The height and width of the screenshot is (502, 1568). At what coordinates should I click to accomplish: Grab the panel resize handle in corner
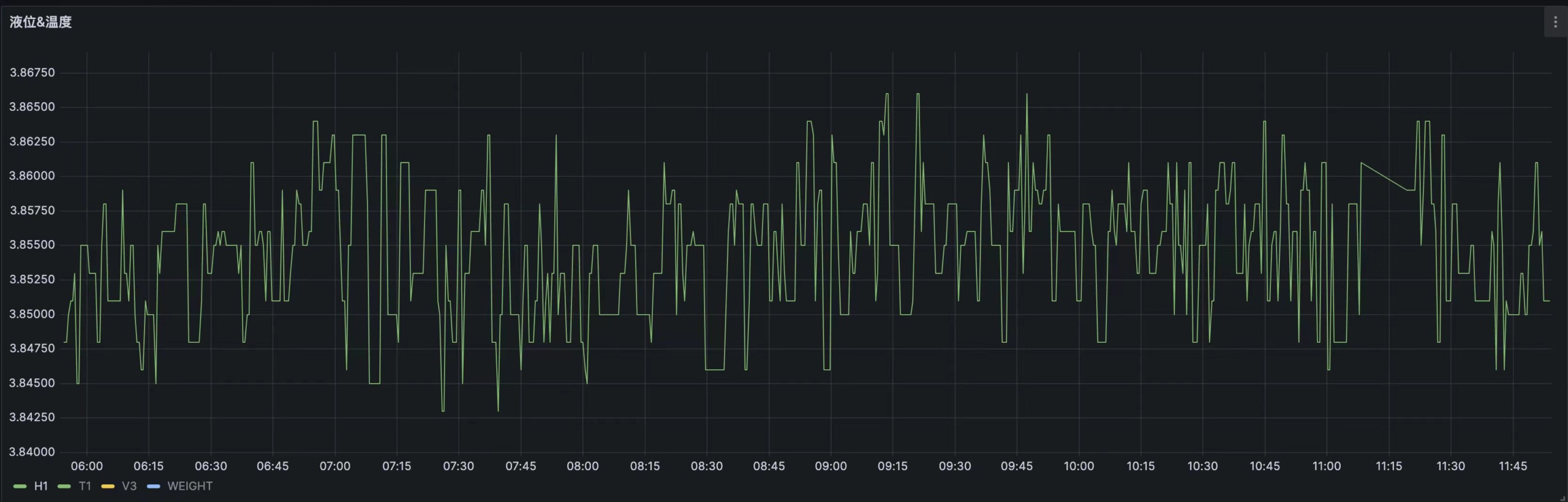click(x=1563, y=498)
